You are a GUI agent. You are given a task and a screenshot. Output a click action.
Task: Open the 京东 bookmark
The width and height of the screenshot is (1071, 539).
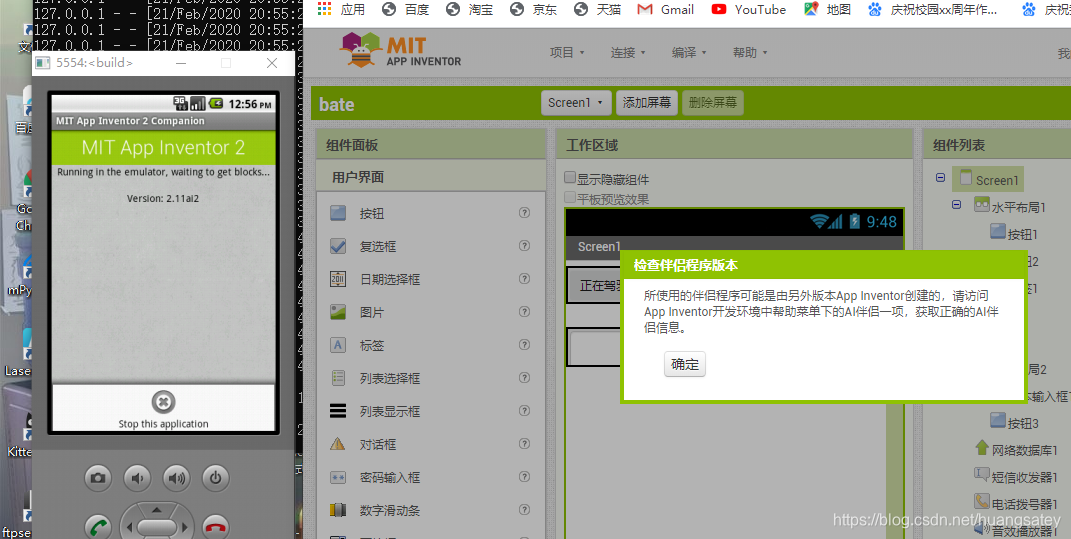533,9
